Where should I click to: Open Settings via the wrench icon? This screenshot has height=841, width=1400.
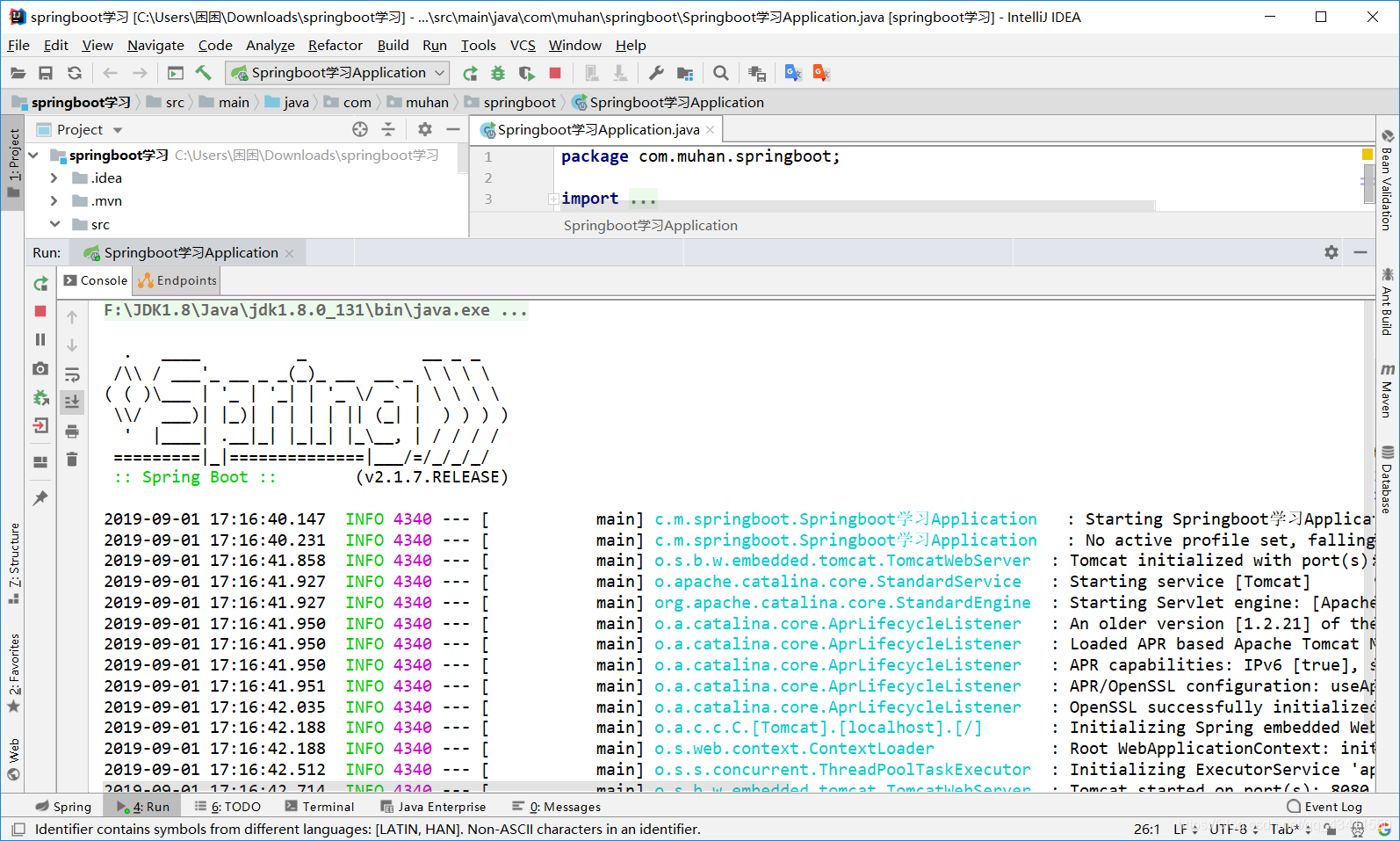pos(656,73)
